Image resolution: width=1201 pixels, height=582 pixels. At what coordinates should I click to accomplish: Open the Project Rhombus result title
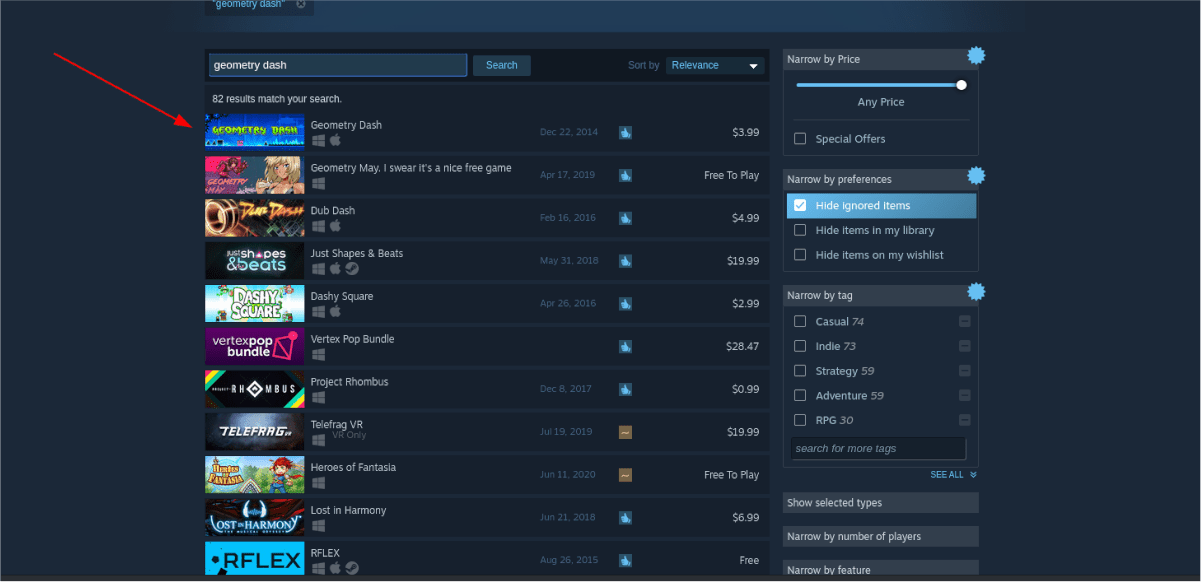coord(349,382)
